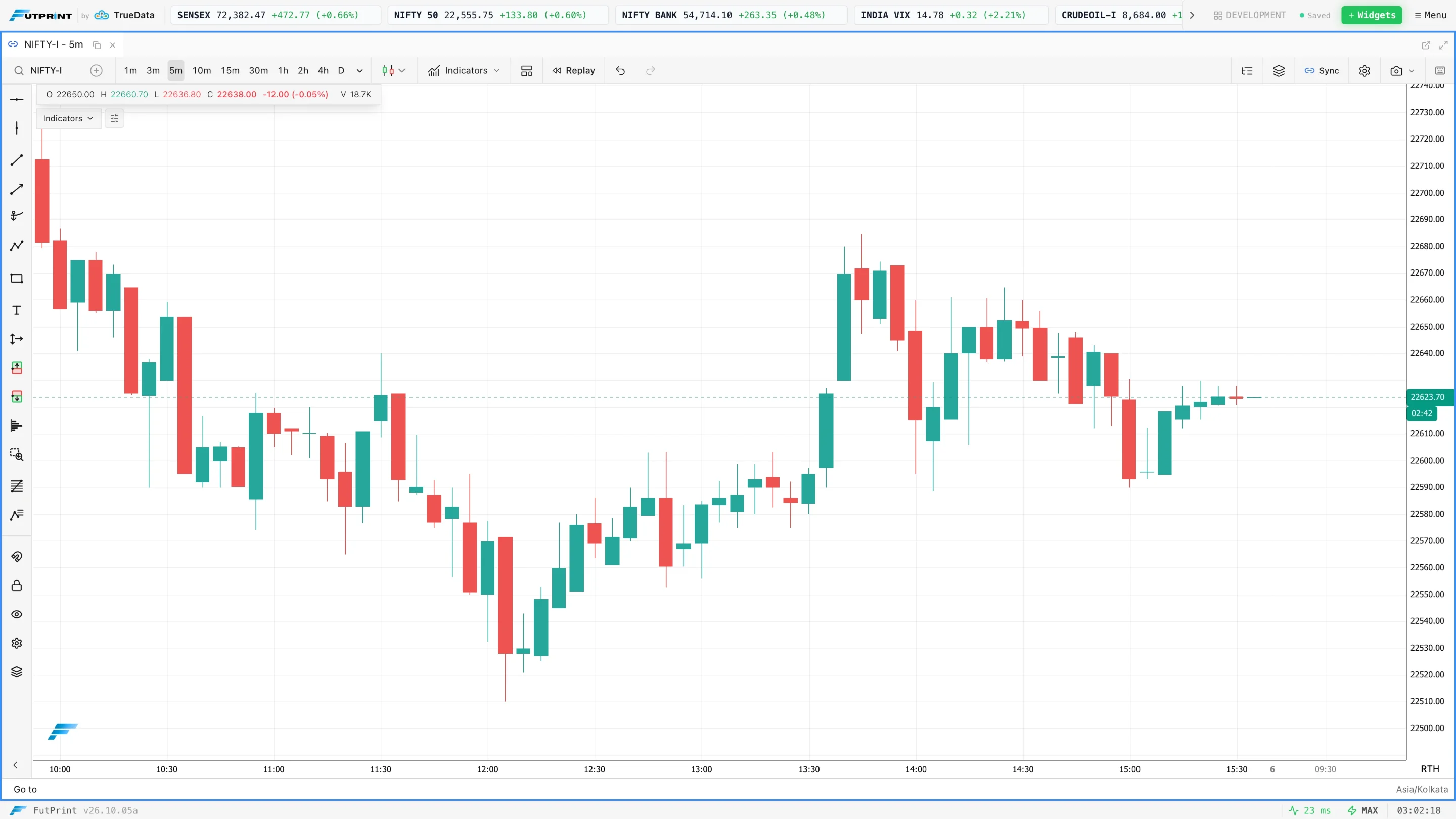
Task: Open the main Menu
Action: tap(1431, 15)
